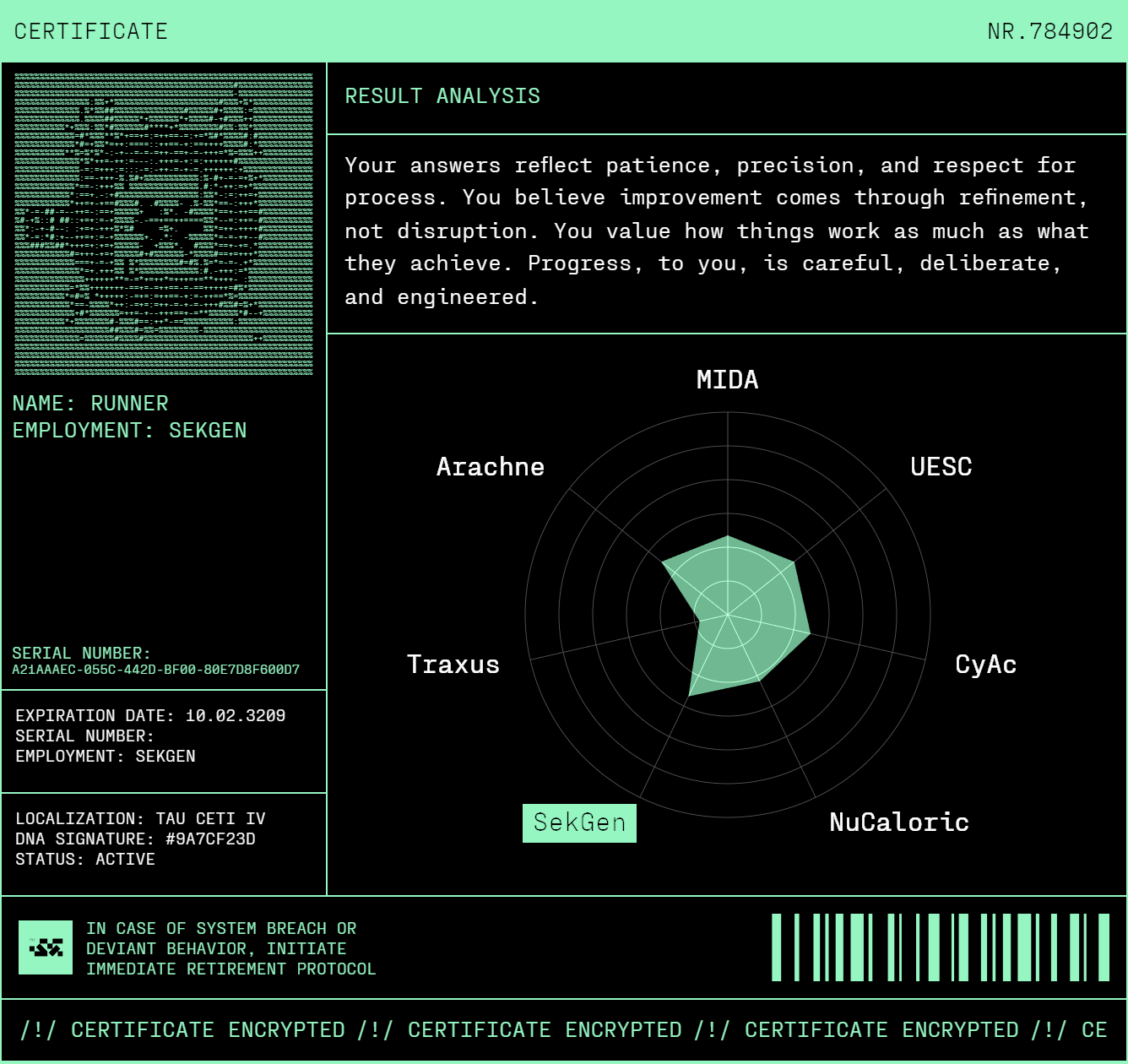Click the expiration date 10.02.3209

(235, 716)
